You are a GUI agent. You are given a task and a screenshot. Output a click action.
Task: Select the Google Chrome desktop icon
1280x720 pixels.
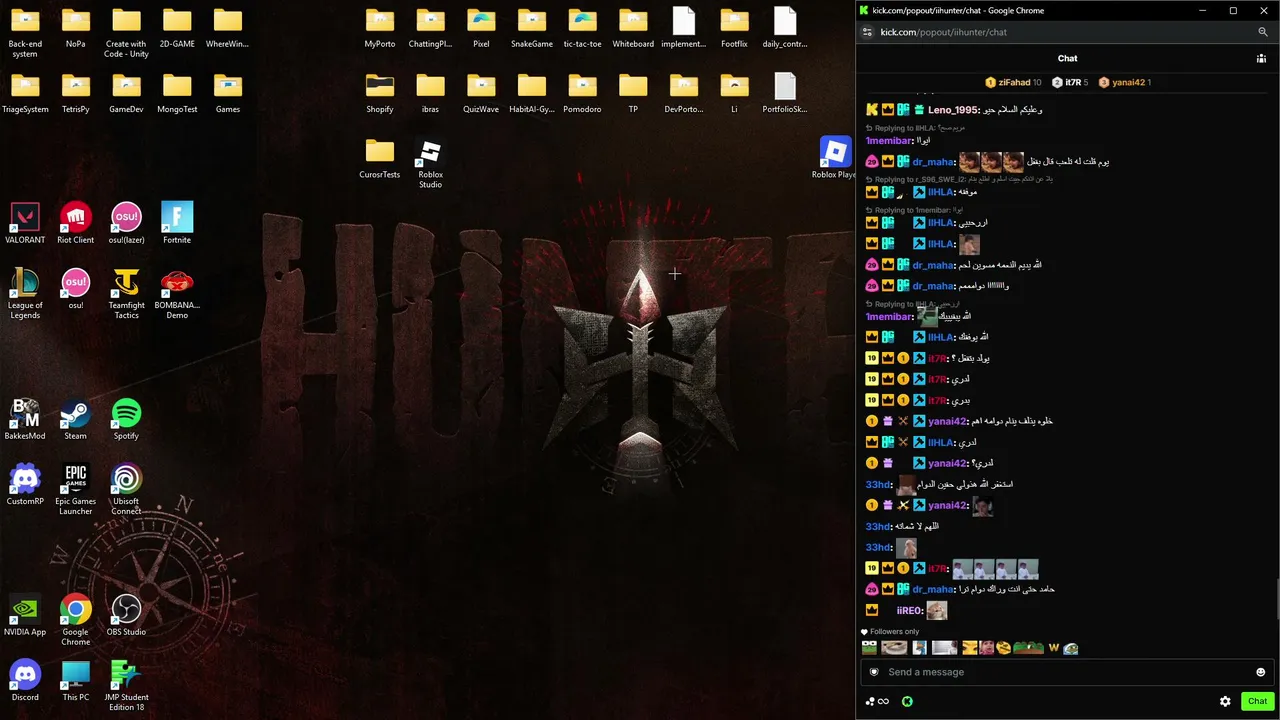[76, 620]
